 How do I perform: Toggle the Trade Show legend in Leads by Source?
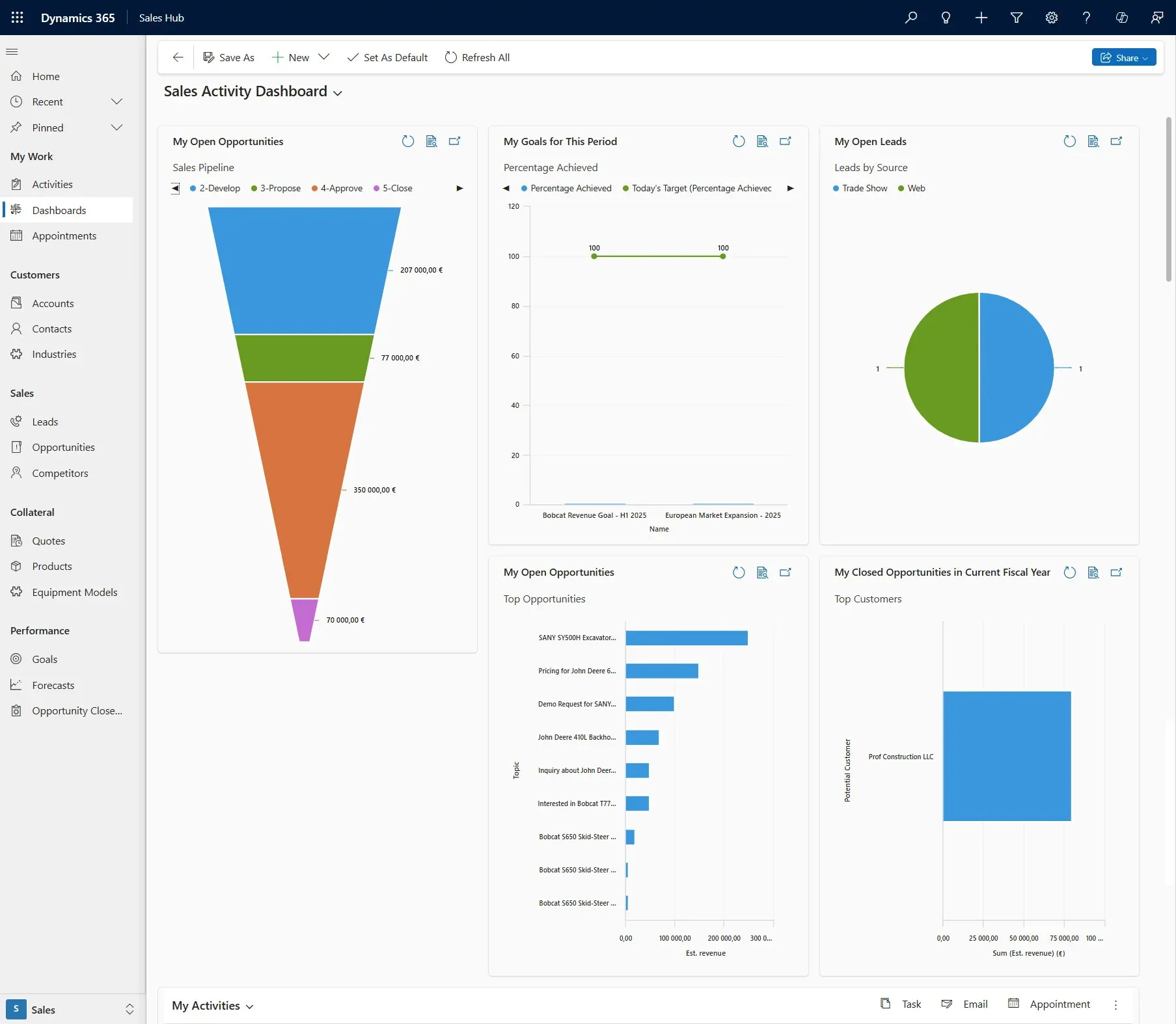[x=860, y=188]
